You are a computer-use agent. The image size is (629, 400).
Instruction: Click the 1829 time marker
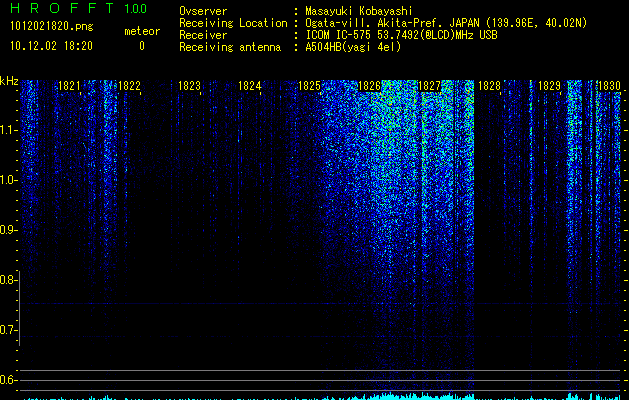click(549, 86)
